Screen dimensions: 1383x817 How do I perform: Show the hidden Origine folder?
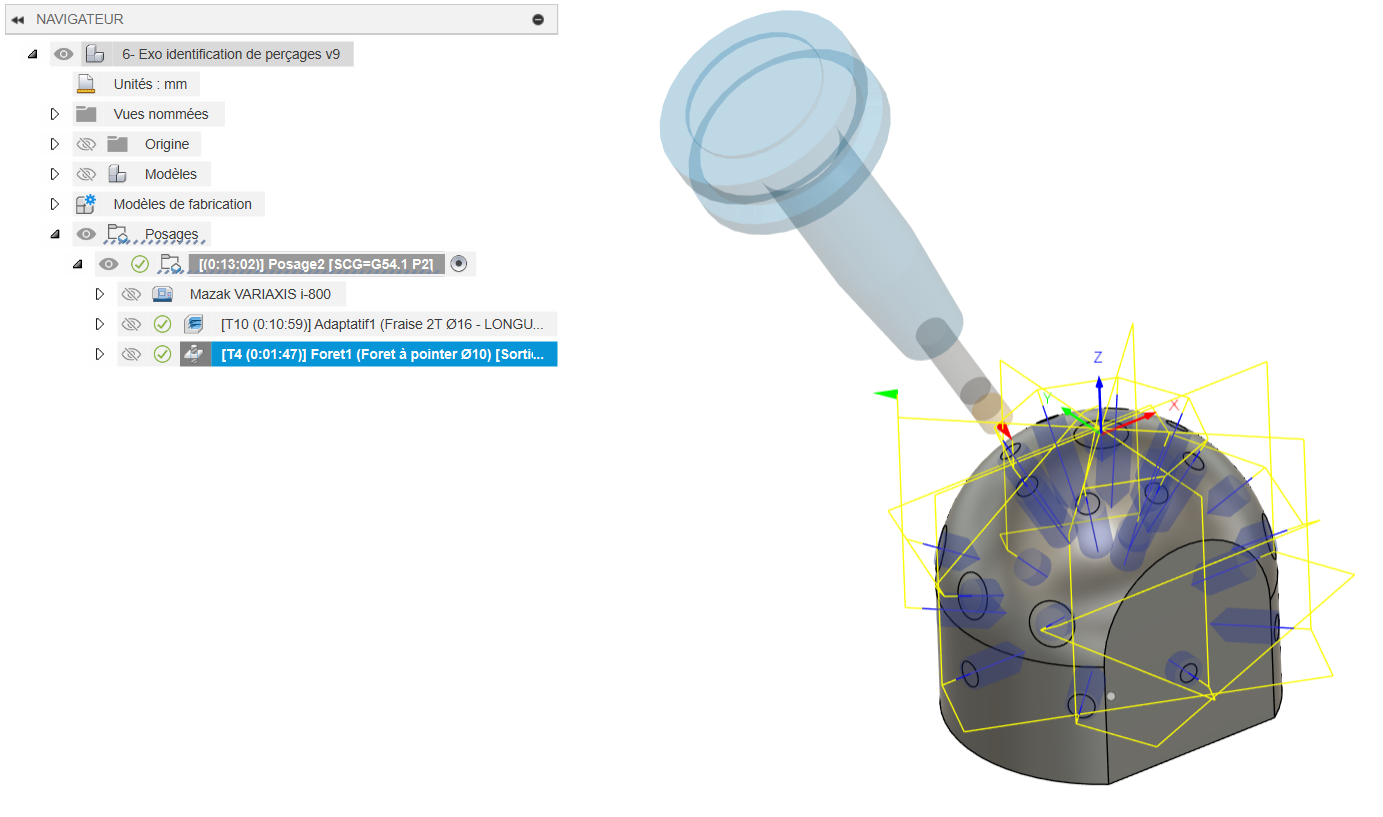point(86,144)
